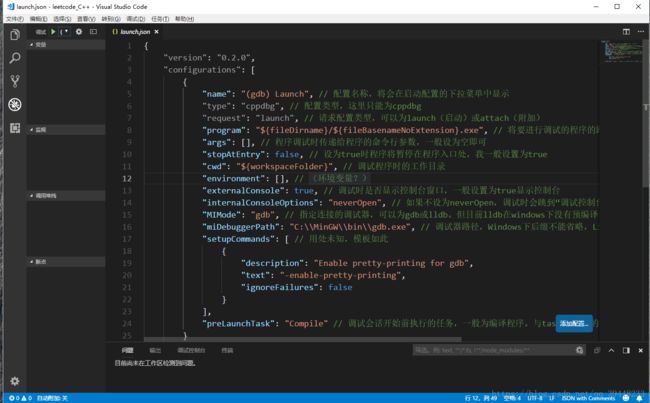The image size is (650, 403).
Task: Click the editor horizontal scrollbar
Action: [303, 339]
